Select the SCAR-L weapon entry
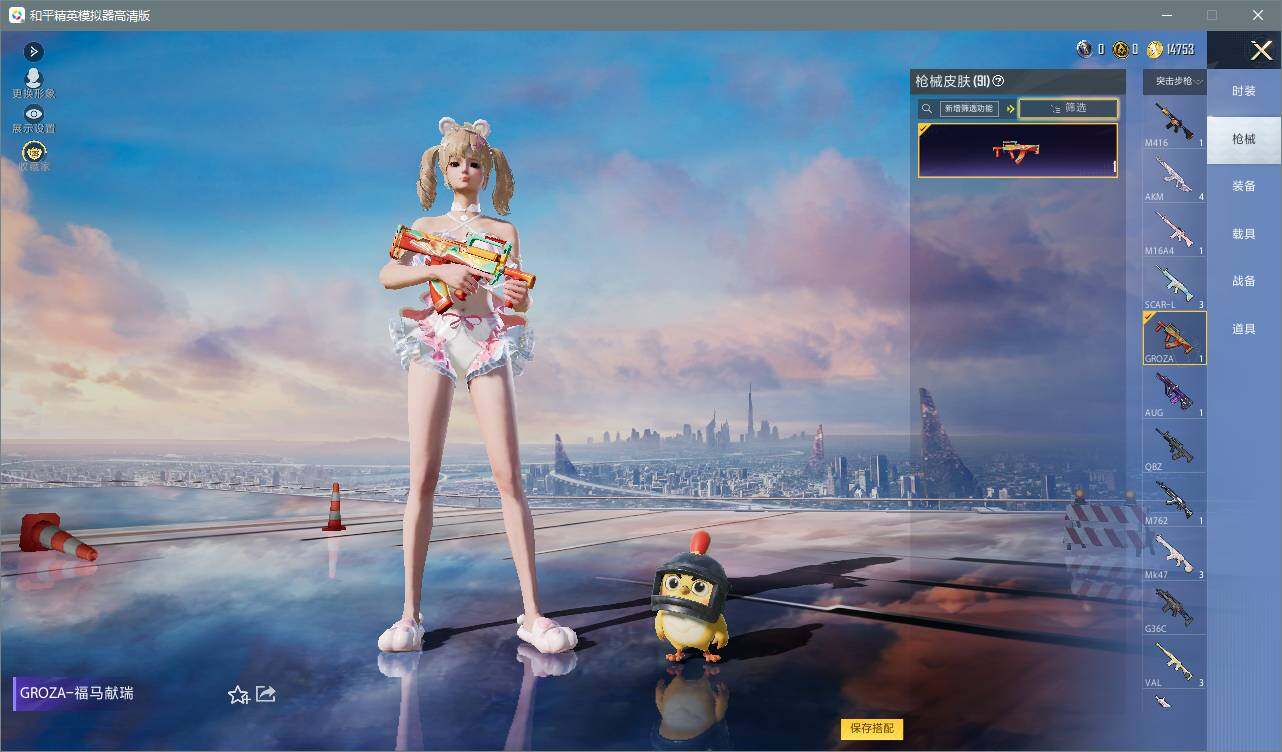1282x752 pixels. (1175, 285)
